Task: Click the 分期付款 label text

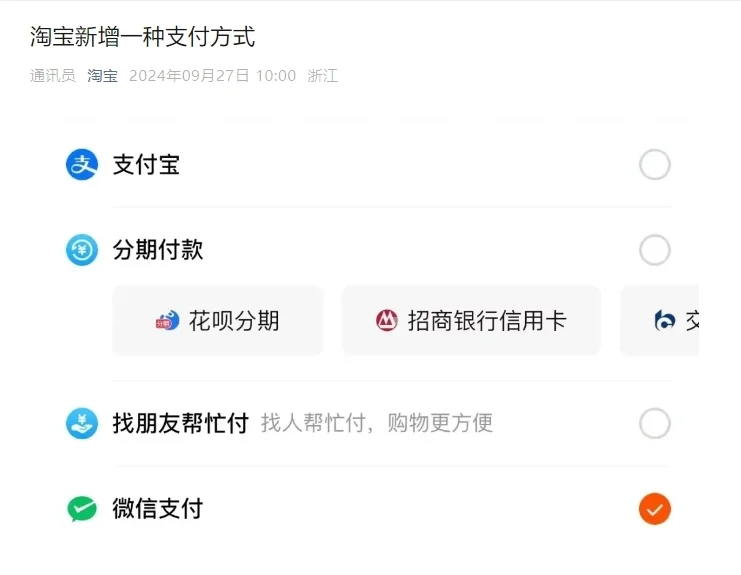Action: [158, 250]
